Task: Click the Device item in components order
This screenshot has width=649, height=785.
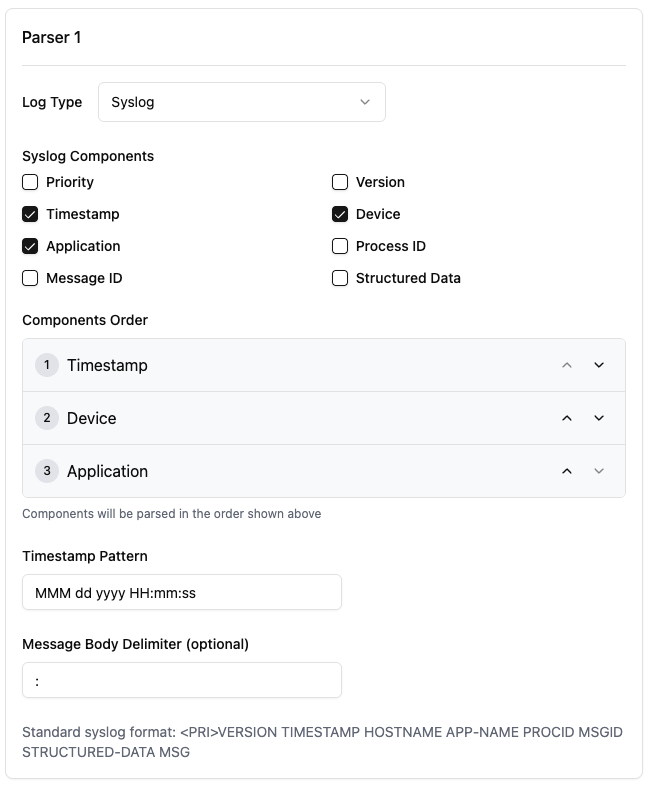Action: coord(92,418)
